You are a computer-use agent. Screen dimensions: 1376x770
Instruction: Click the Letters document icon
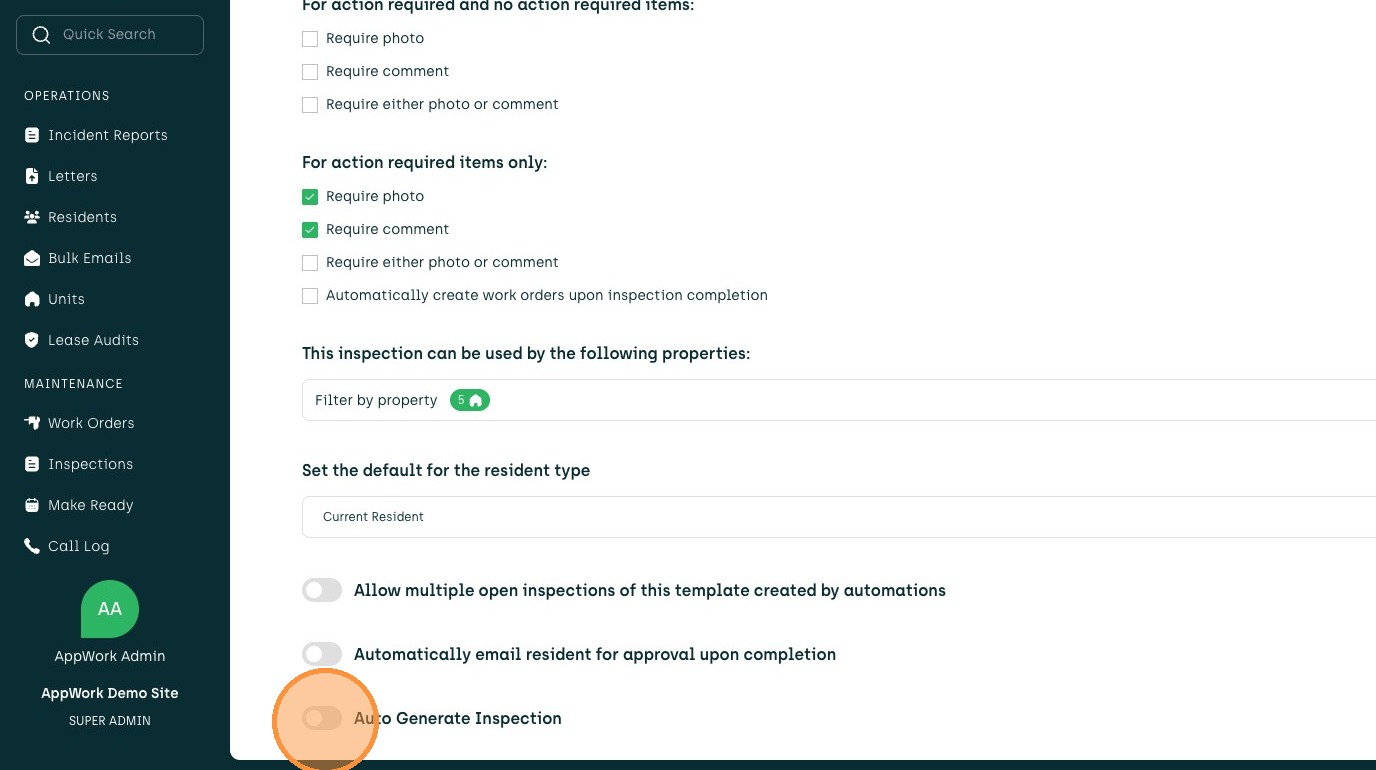[32, 176]
